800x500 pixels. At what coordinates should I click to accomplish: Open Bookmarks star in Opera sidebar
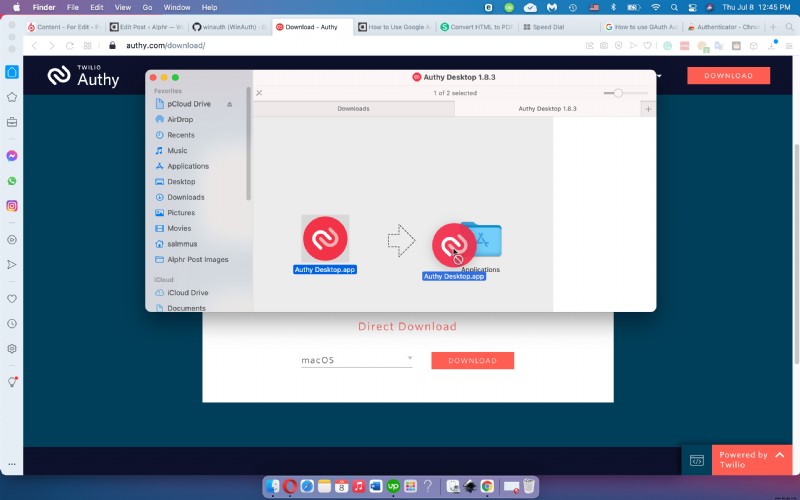12,97
